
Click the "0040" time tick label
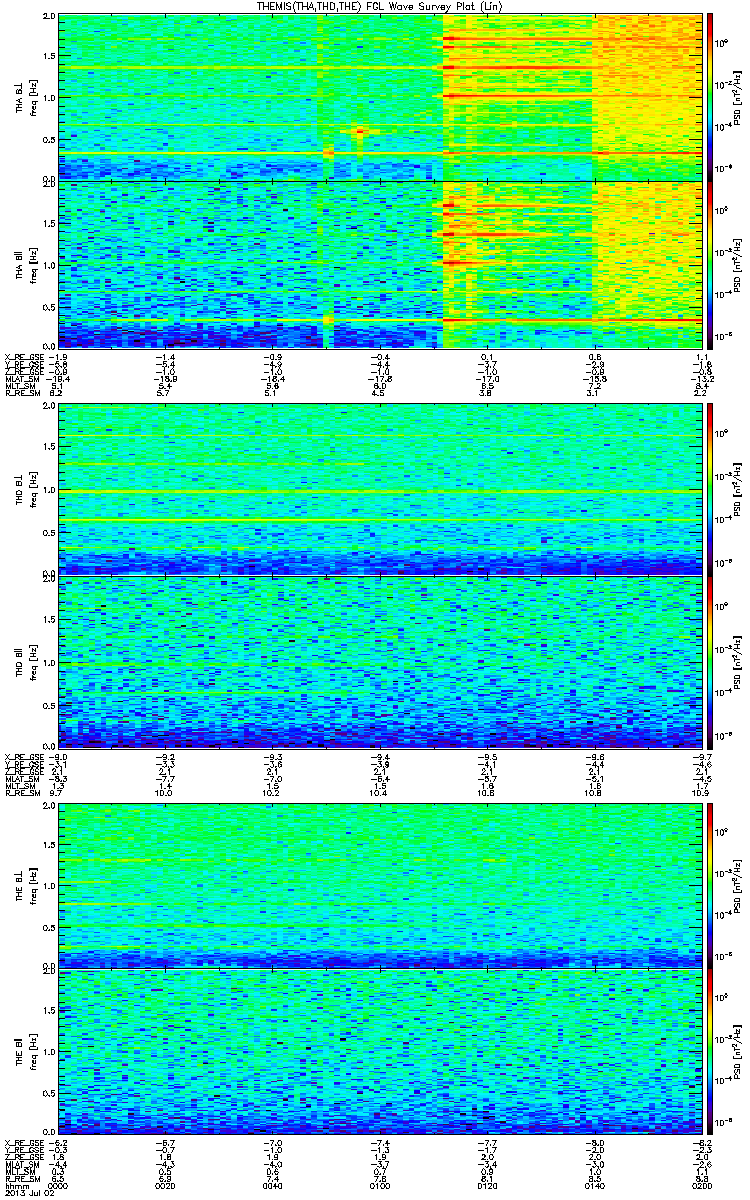point(273,1186)
